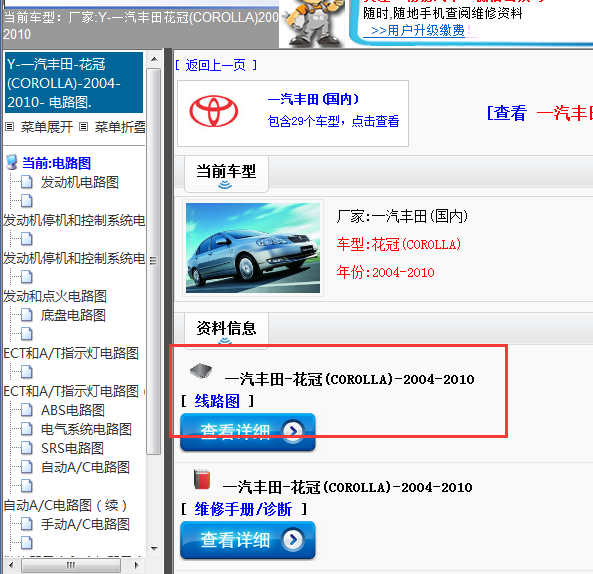Screen dimensions: 593x574
Task: Click document icon next to 发动机电路图
Action: point(26,182)
